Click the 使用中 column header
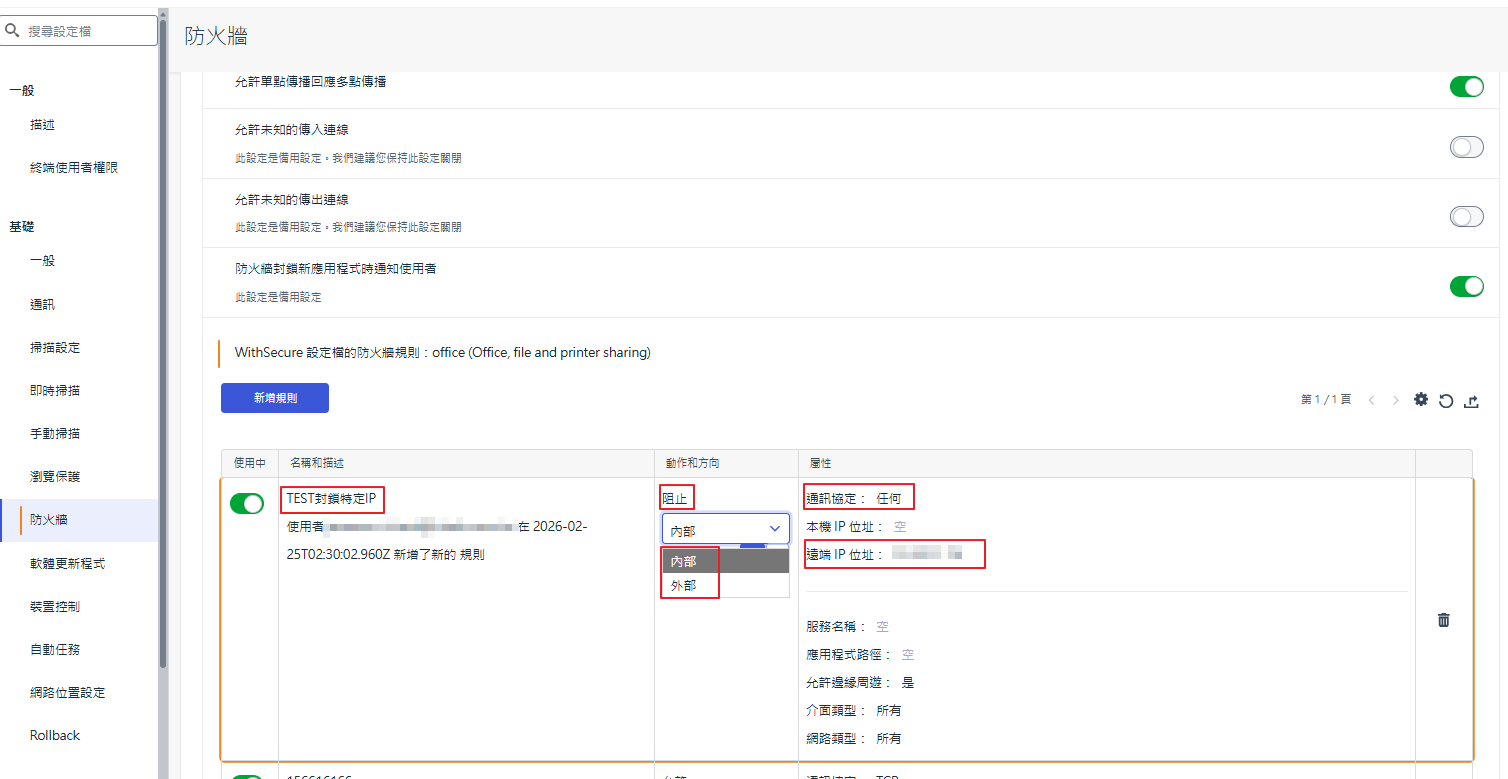Screen dimensions: 1508x779 pos(249,463)
